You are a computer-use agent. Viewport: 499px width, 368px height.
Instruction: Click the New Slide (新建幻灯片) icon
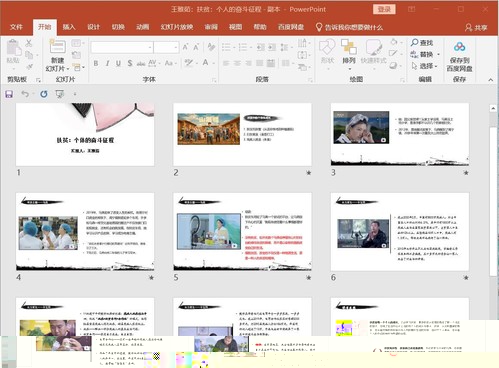tap(57, 46)
